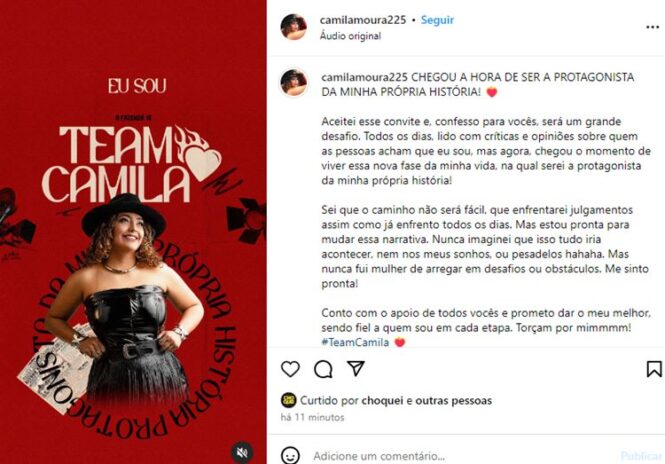This screenshot has height=464, width=665.
Task: Open the emoji picker smiley icon
Action: click(290, 456)
